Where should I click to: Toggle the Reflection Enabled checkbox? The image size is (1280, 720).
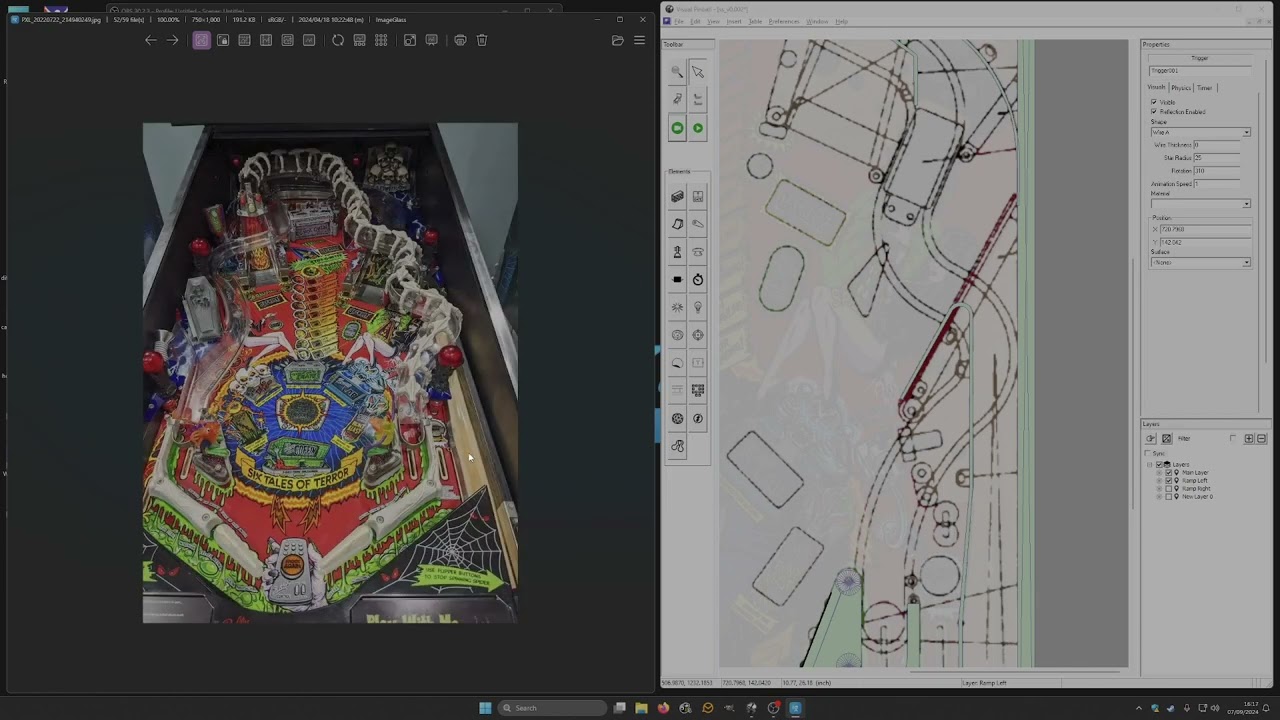pos(1154,111)
